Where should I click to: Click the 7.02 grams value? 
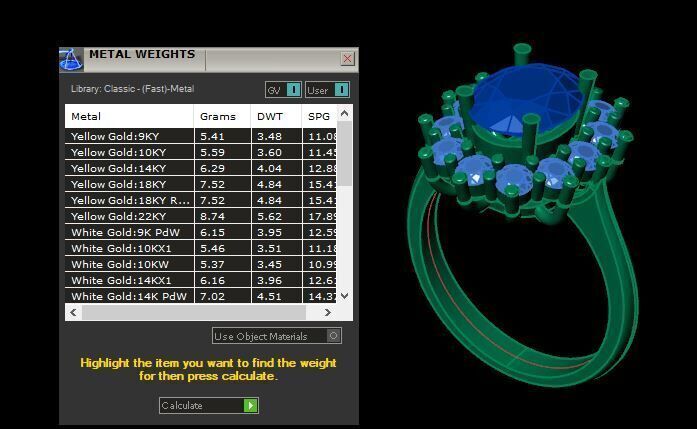(212, 297)
